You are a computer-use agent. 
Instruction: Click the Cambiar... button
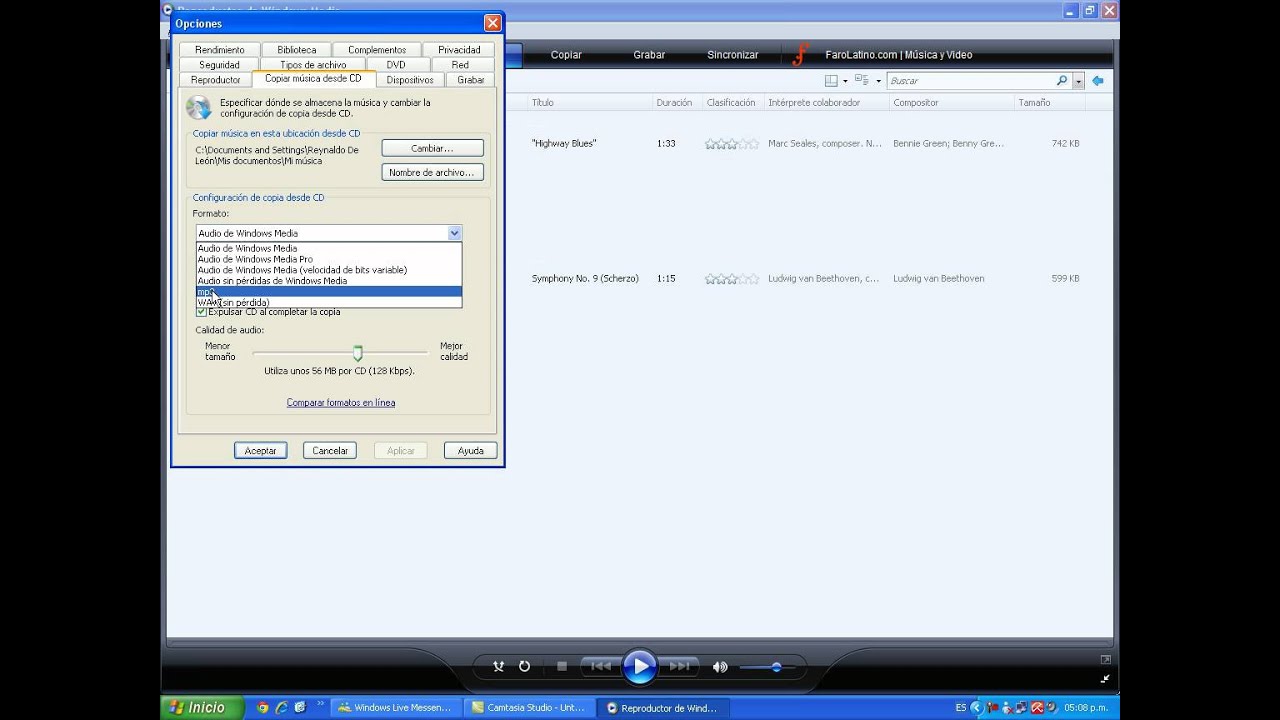432,148
